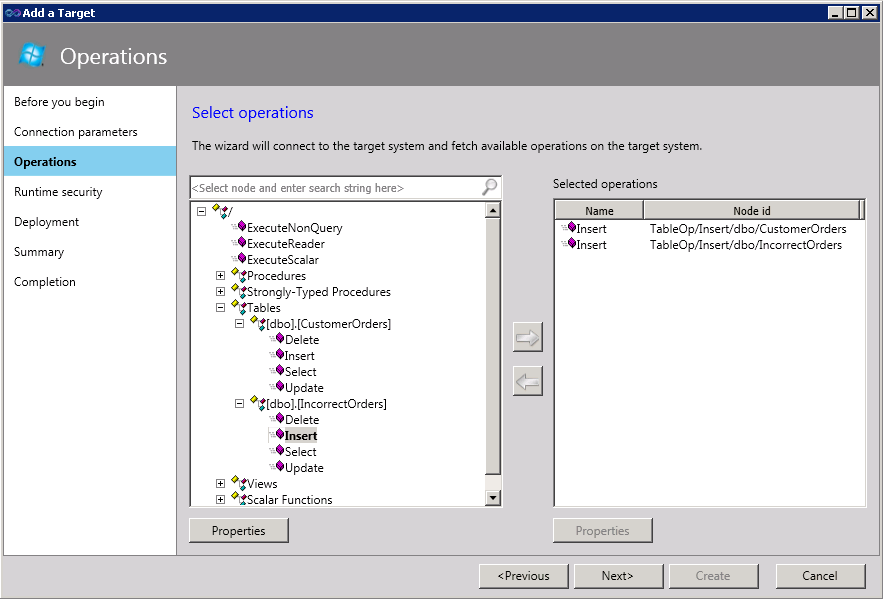The image size is (883, 599).
Task: Open the Runtime security step
Action: tap(58, 192)
